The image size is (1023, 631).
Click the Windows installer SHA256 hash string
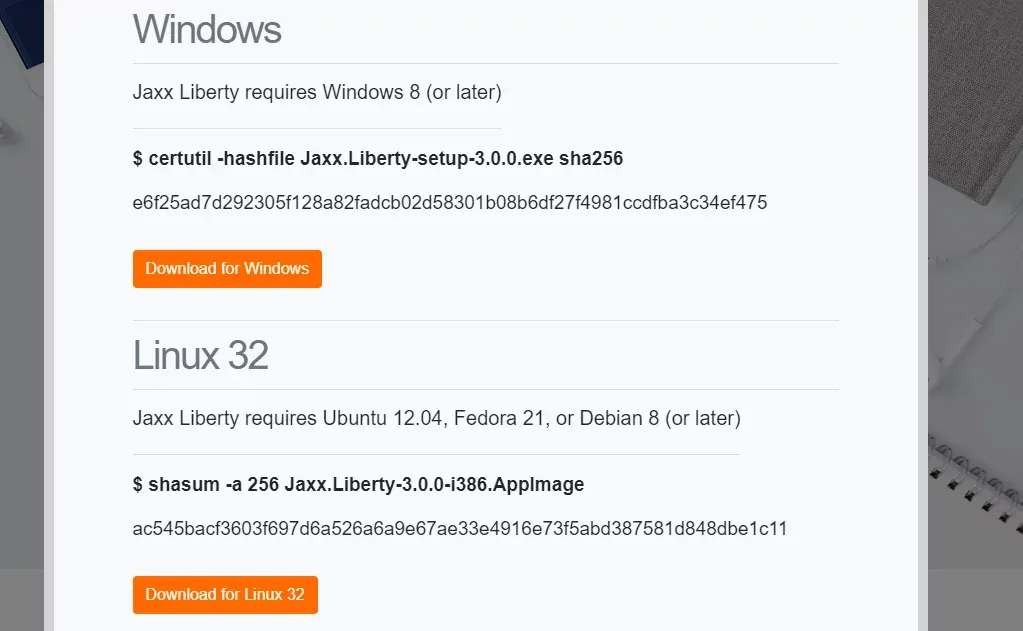pos(450,203)
